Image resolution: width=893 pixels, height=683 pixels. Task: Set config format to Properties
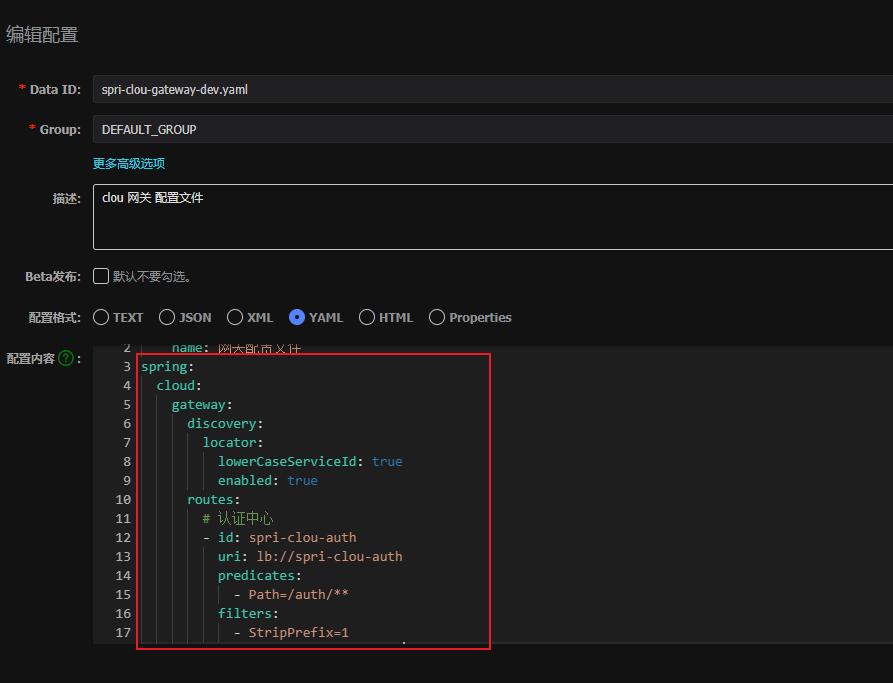pyautogui.click(x=437, y=317)
